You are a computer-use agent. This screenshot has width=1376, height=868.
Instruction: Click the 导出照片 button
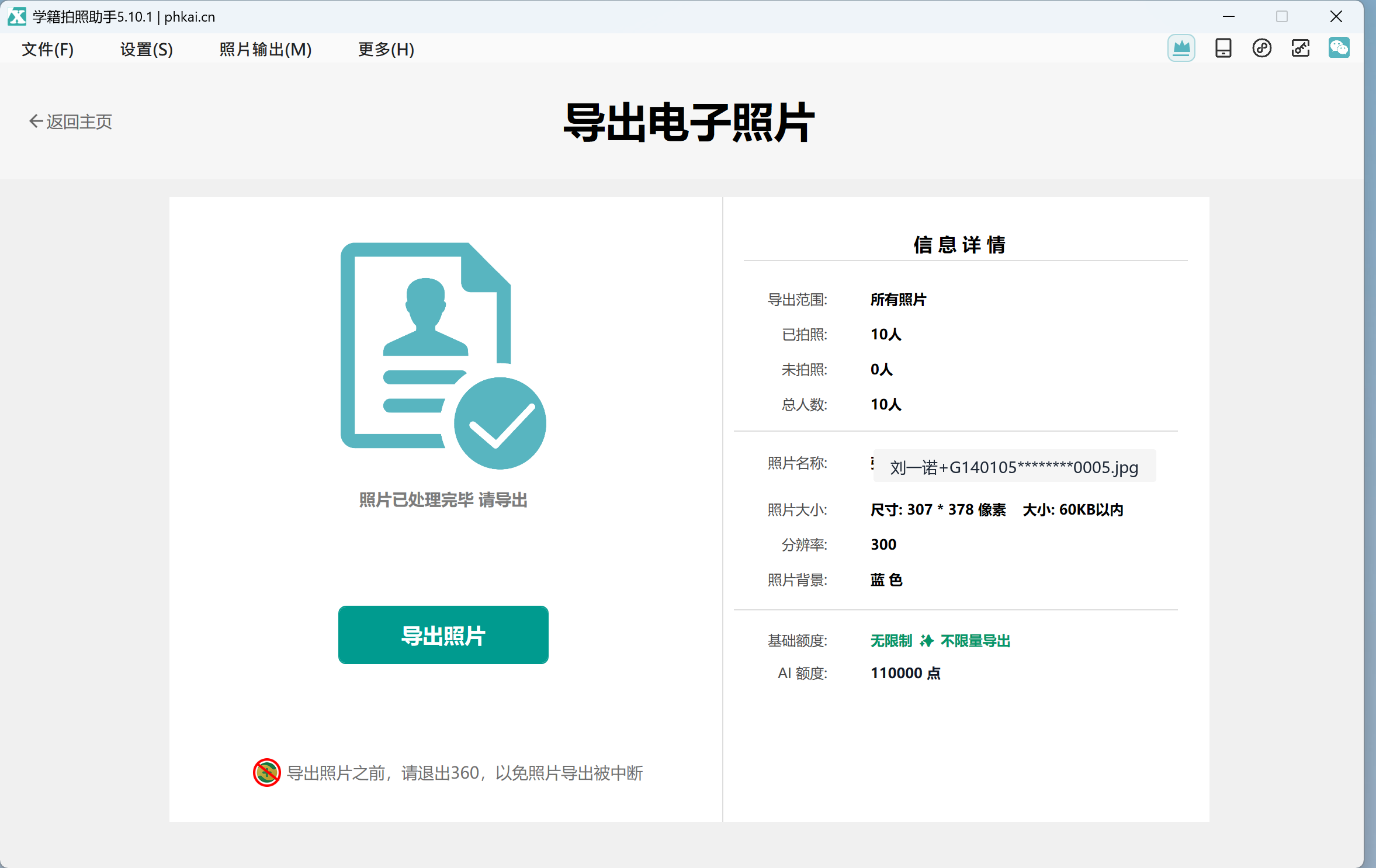(x=443, y=635)
